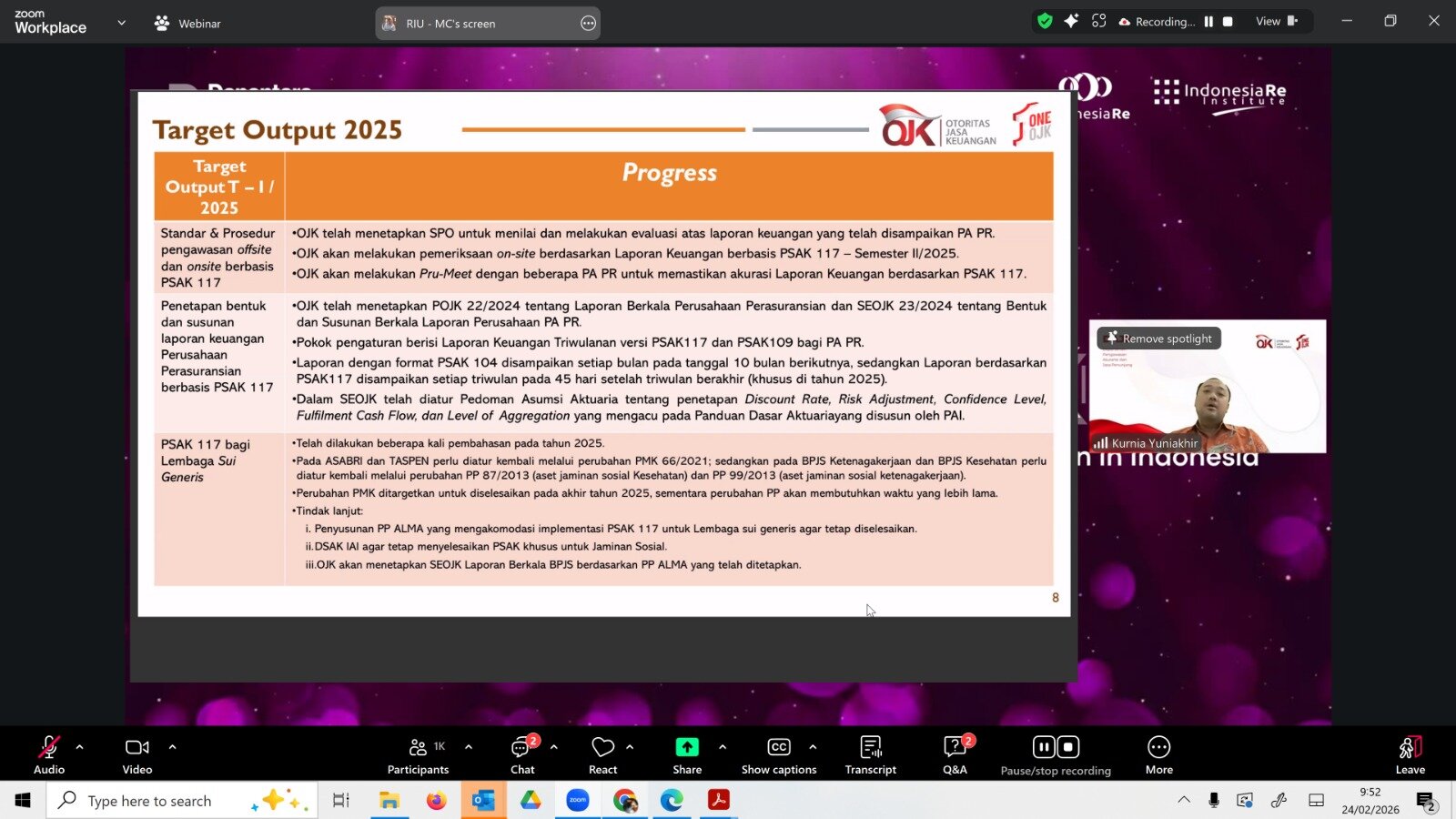The image size is (1456, 819).
Task: Unmute the microphone with the Audio button
Action: coord(49,754)
